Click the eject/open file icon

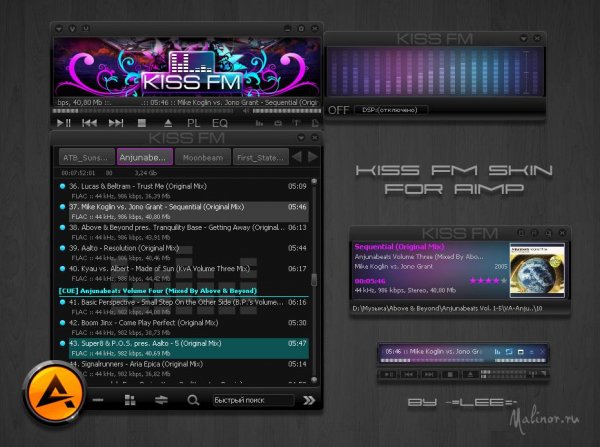[168, 123]
